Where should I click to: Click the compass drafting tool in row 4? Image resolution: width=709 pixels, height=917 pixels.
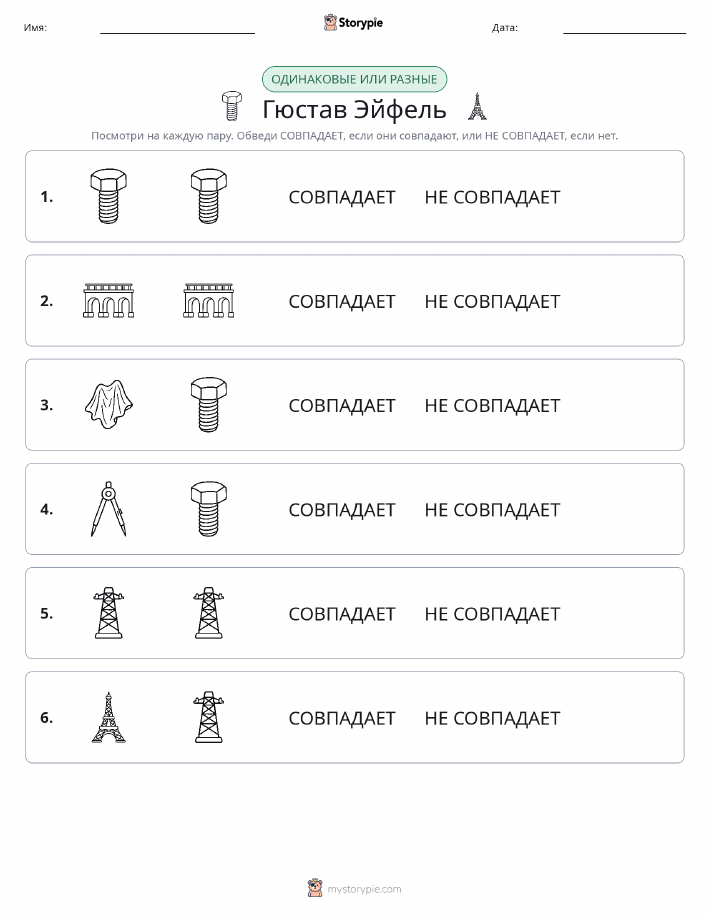click(109, 509)
